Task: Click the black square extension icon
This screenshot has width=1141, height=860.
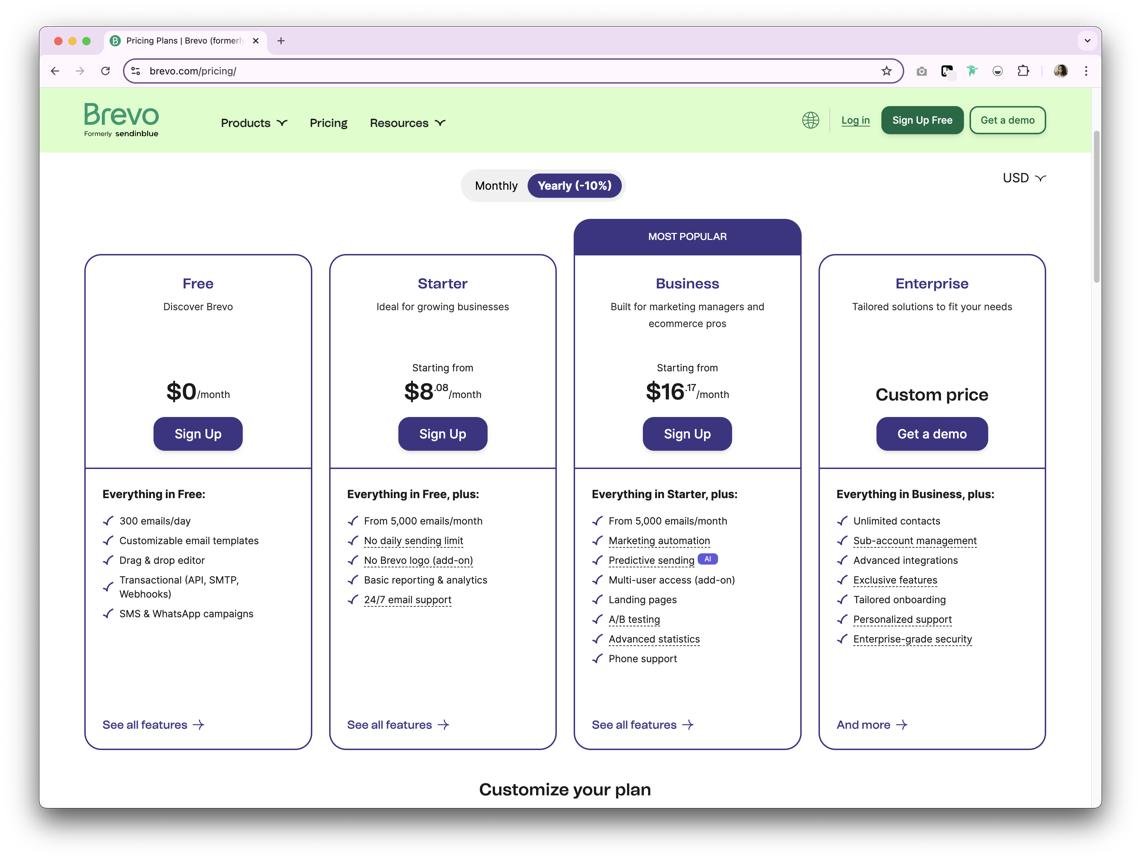Action: (947, 71)
